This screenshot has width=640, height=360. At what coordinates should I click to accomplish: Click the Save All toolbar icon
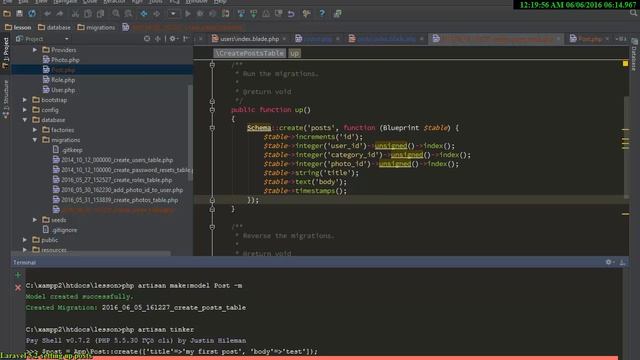(x=19, y=14)
